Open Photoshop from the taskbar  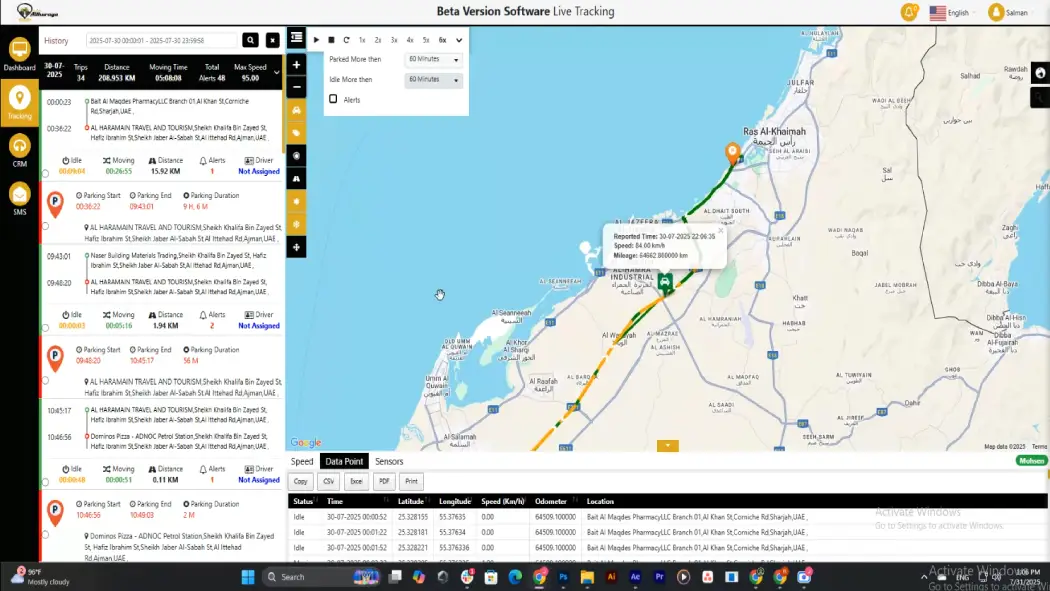click(x=563, y=577)
